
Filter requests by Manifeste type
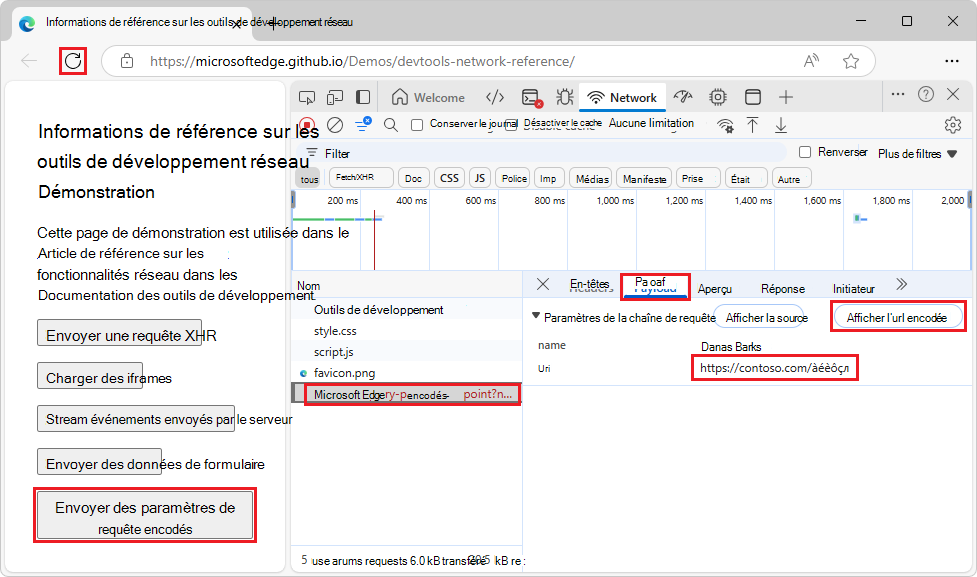[644, 179]
